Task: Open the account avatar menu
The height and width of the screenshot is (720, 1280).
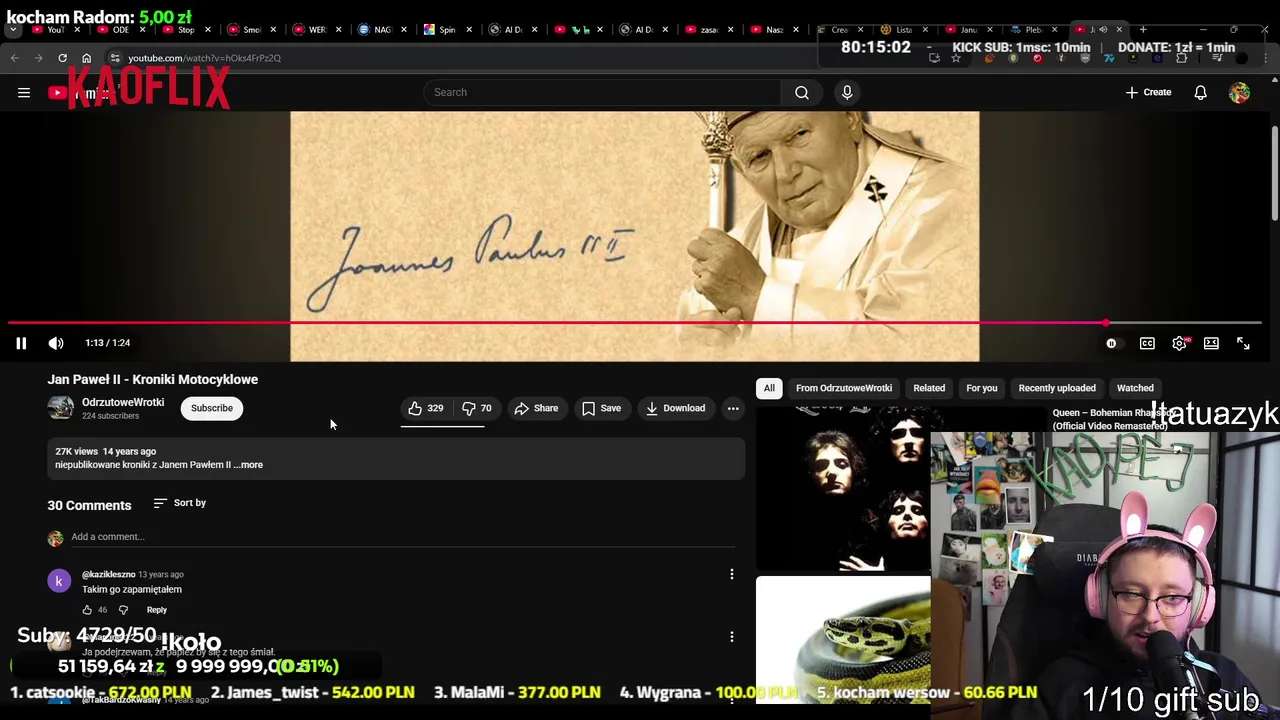Action: 1239,92
